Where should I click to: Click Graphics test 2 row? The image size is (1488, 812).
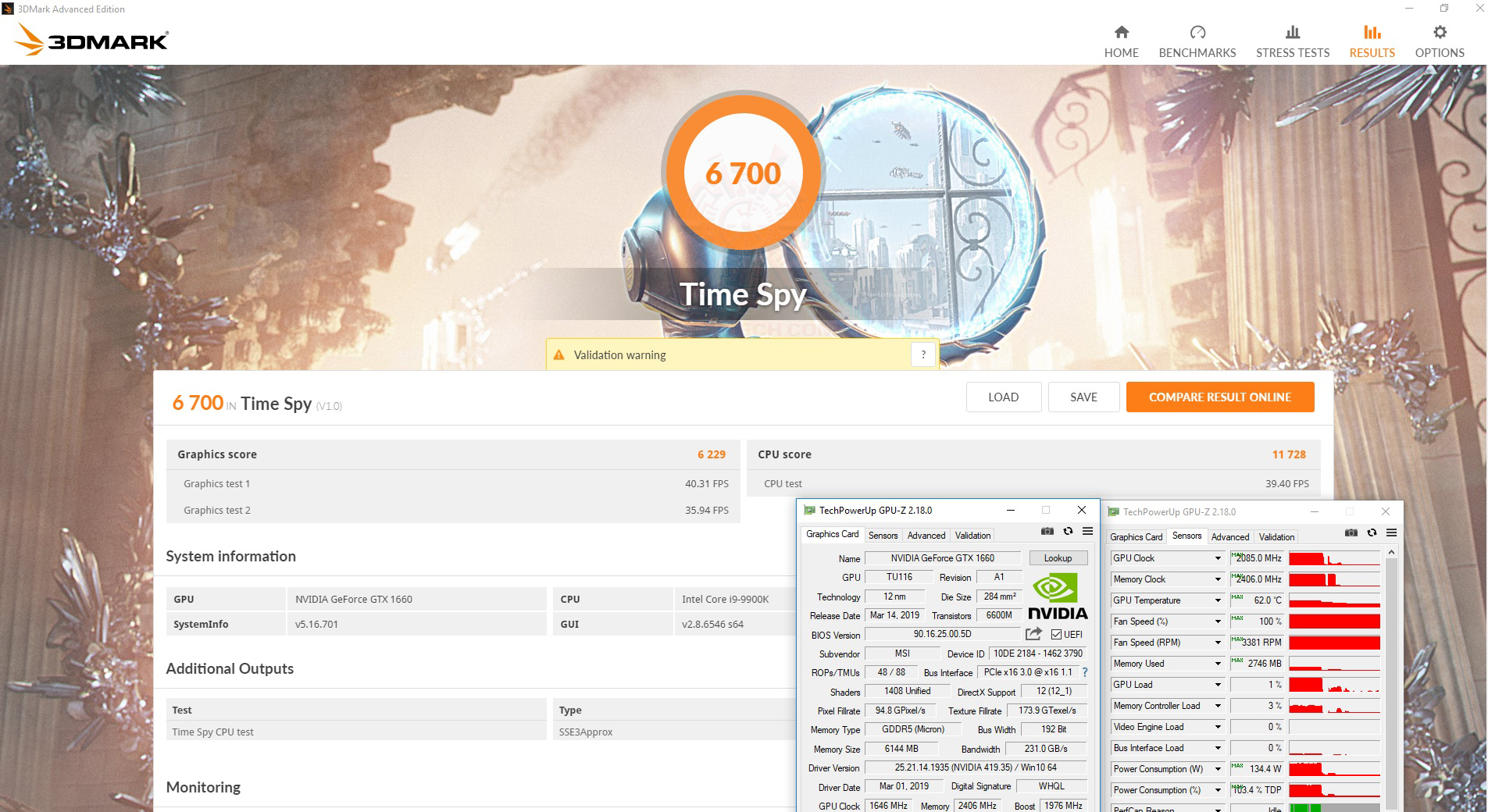pyautogui.click(x=453, y=510)
